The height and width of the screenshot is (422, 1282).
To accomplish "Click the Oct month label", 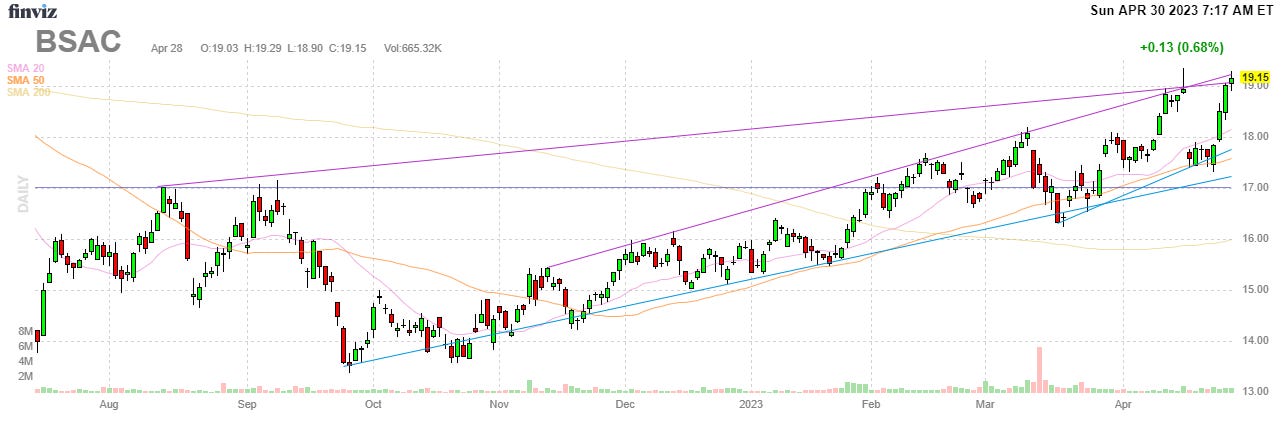I will (374, 405).
